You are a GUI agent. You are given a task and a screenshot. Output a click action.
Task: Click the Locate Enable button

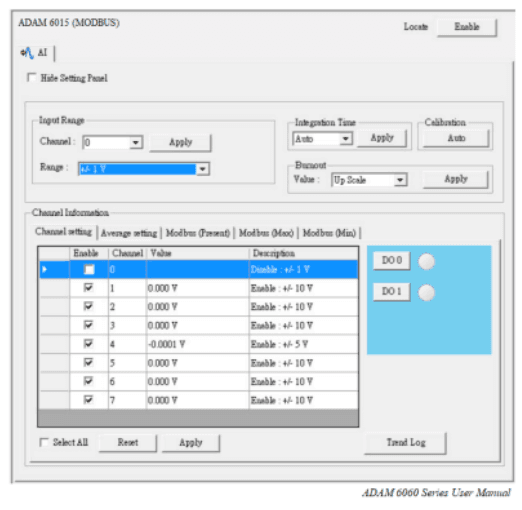point(467,27)
